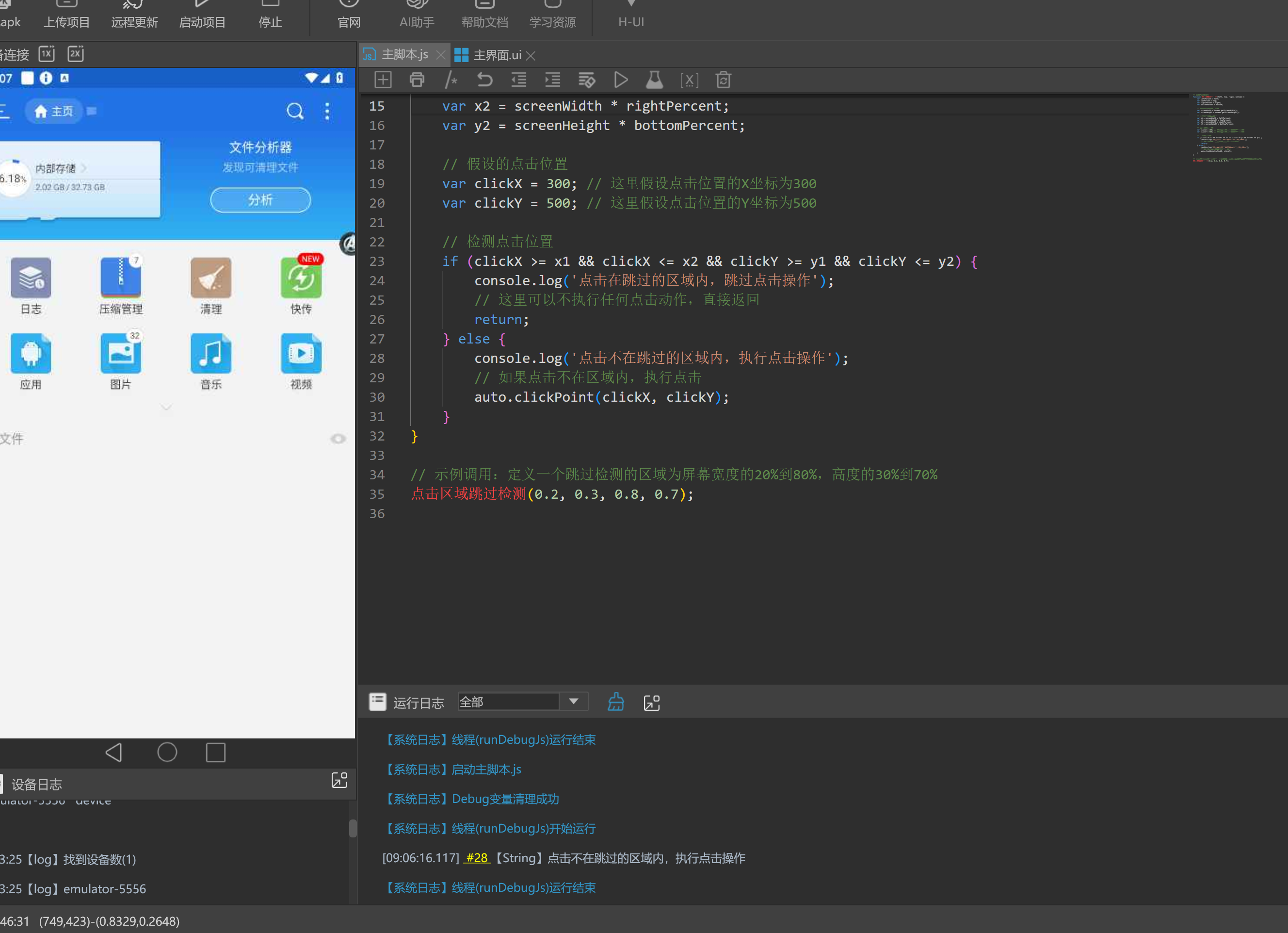Clear run log with the broom icon

[x=615, y=703]
